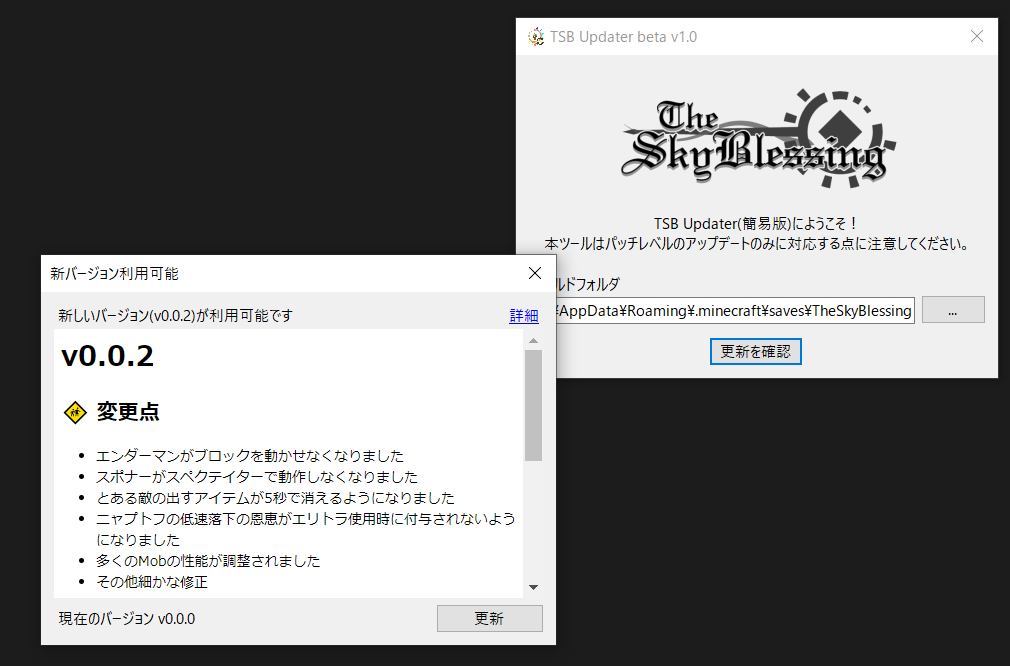
Task: Close the 新バージョン利用可能 dialog
Action: click(535, 273)
